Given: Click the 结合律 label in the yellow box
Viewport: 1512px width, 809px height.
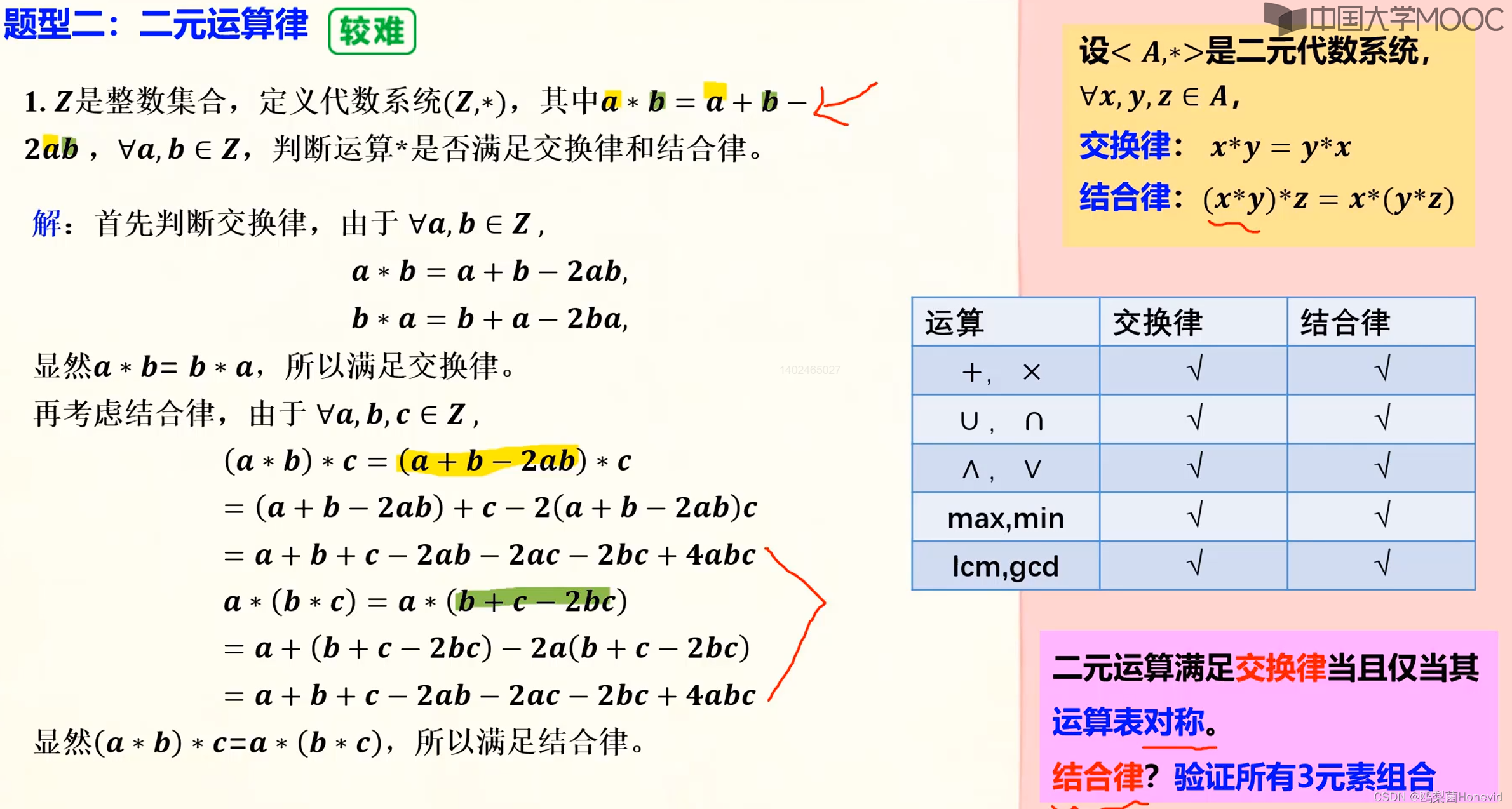Looking at the screenshot, I should click(x=1124, y=197).
